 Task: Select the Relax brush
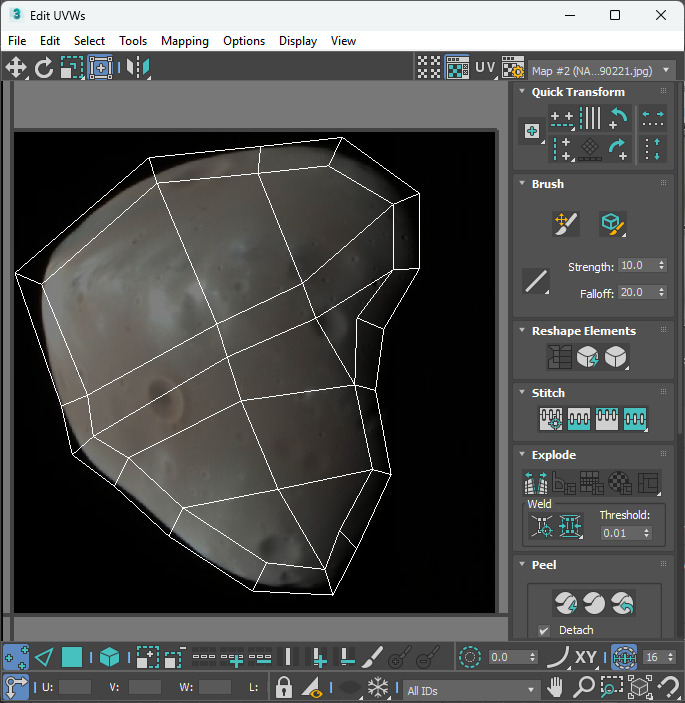[x=613, y=224]
